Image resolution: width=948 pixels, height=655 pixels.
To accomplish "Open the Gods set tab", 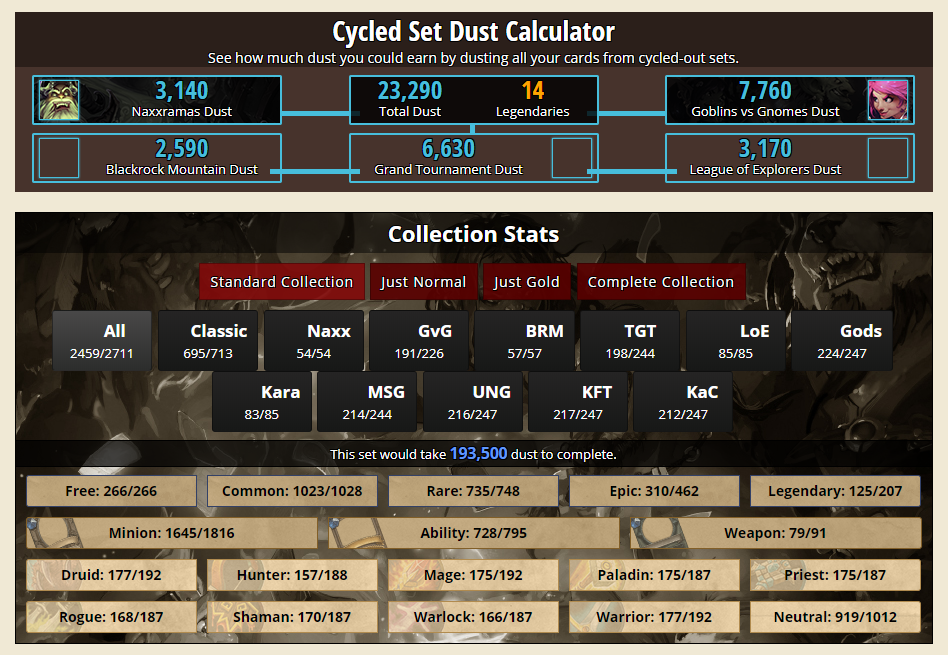I will click(842, 341).
